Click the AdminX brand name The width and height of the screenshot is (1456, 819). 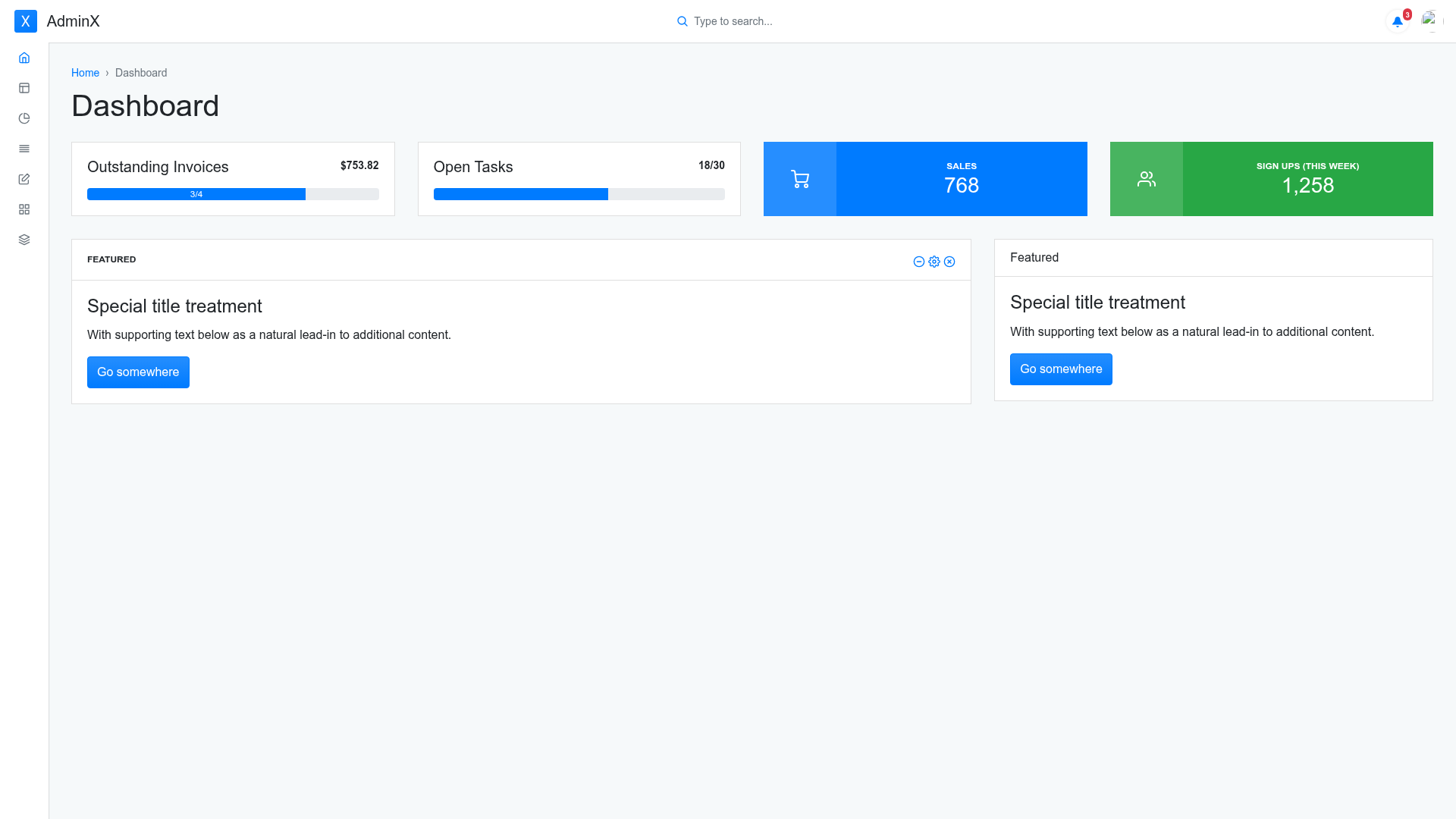[74, 21]
